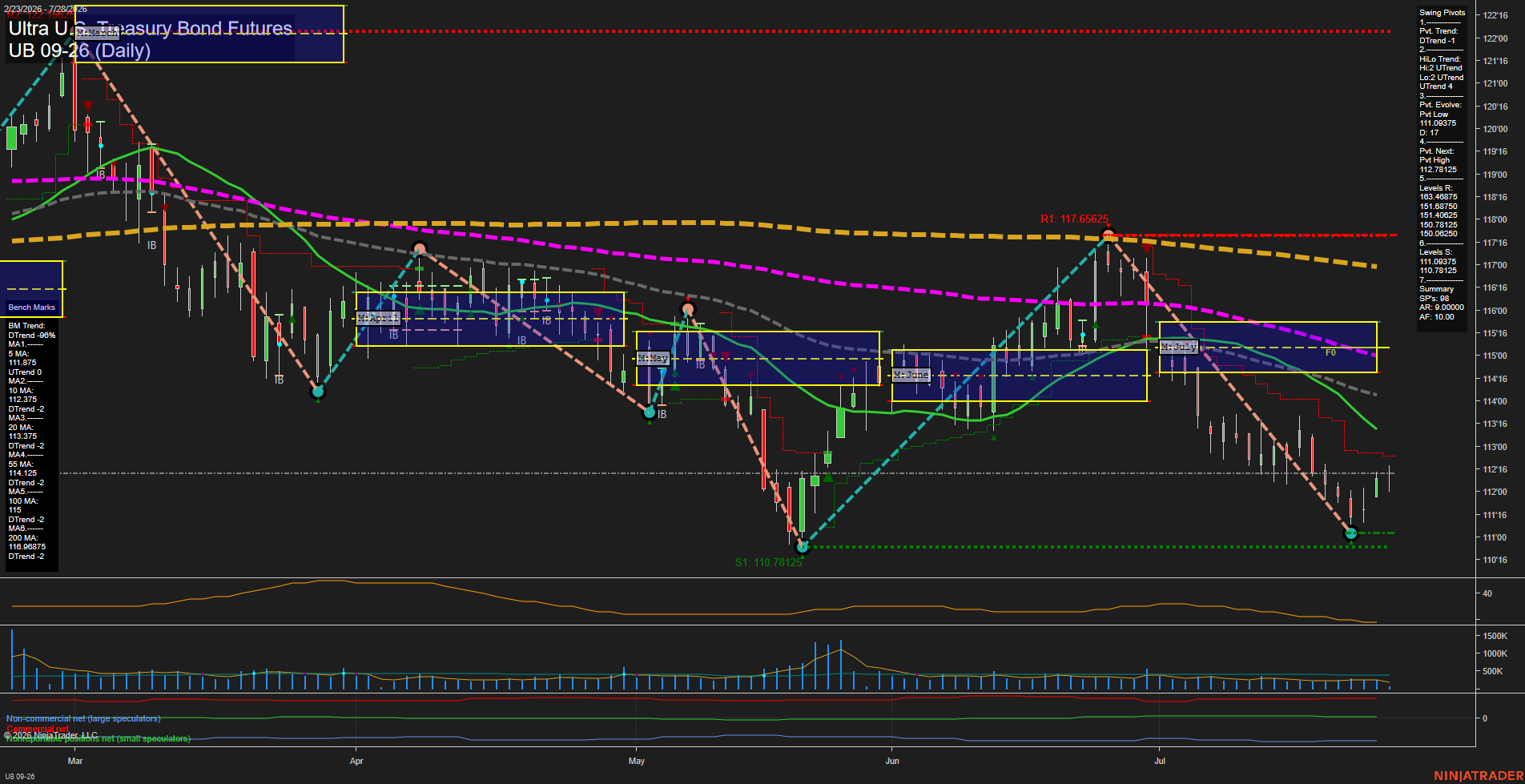This screenshot has height=784, width=1525.
Task: Click the Pvt High 112.78125 value
Action: 1438,170
